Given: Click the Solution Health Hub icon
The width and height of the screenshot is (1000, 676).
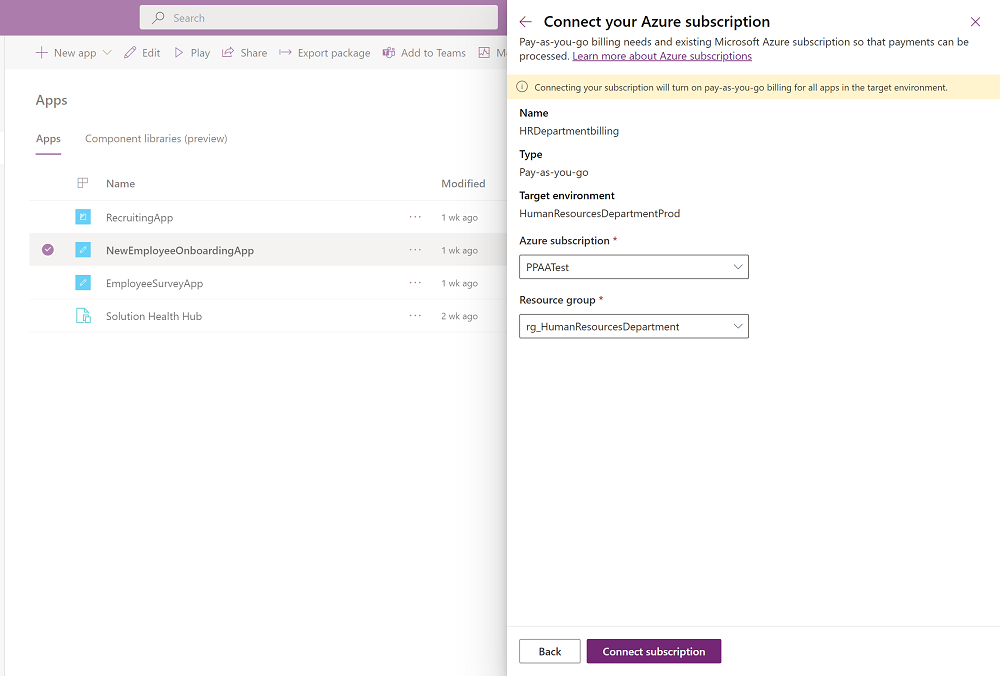Looking at the screenshot, I should (x=83, y=316).
